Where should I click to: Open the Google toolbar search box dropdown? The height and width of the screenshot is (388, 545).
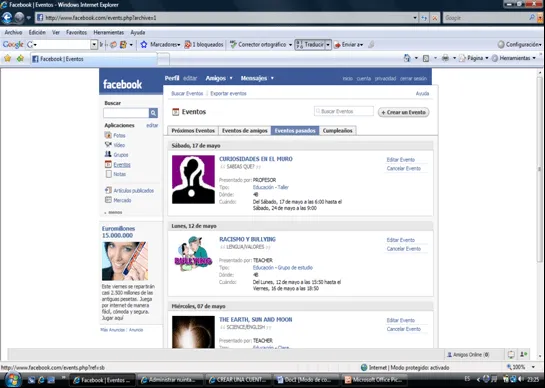pos(94,45)
